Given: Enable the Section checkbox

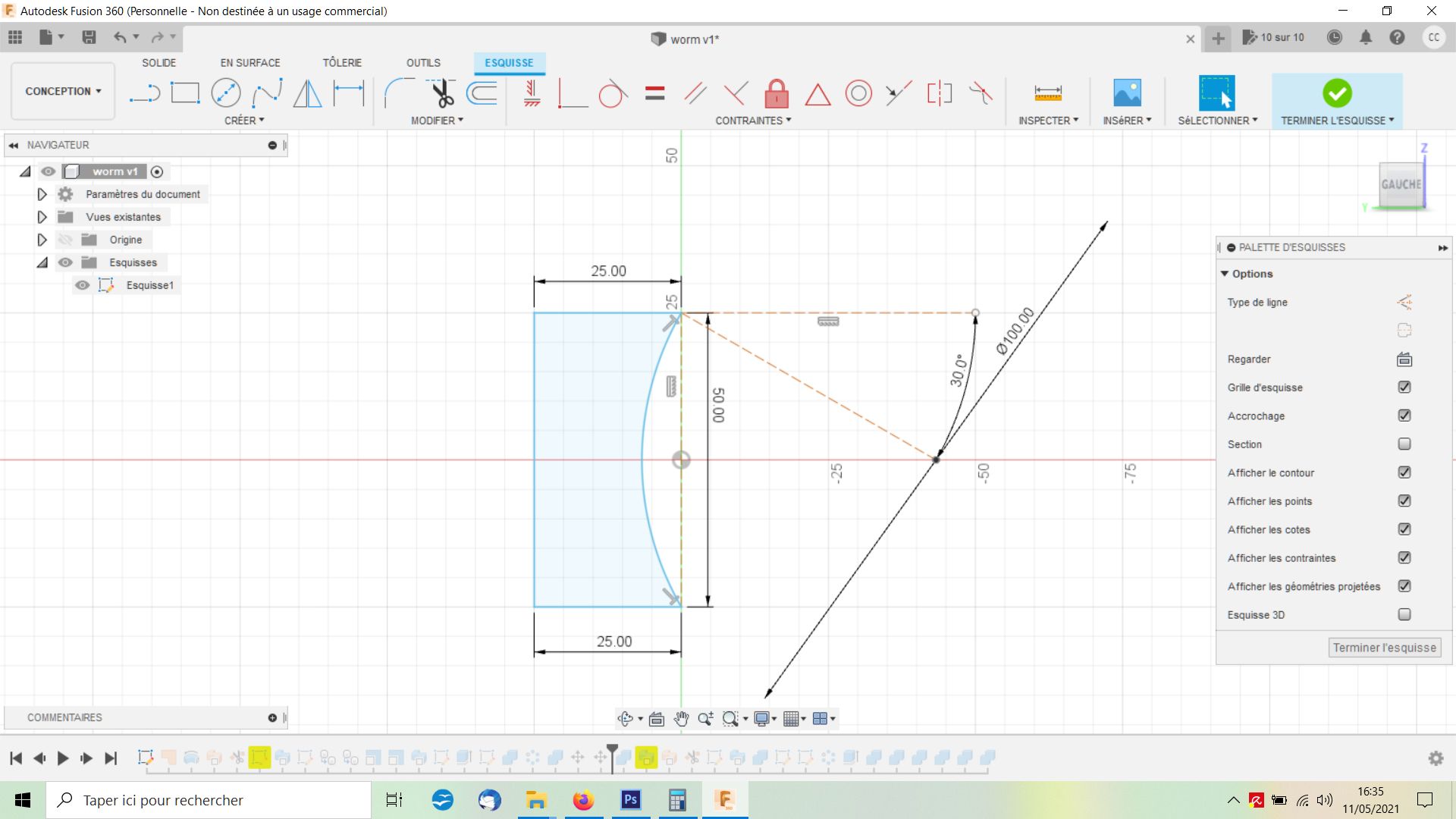Looking at the screenshot, I should (1404, 444).
